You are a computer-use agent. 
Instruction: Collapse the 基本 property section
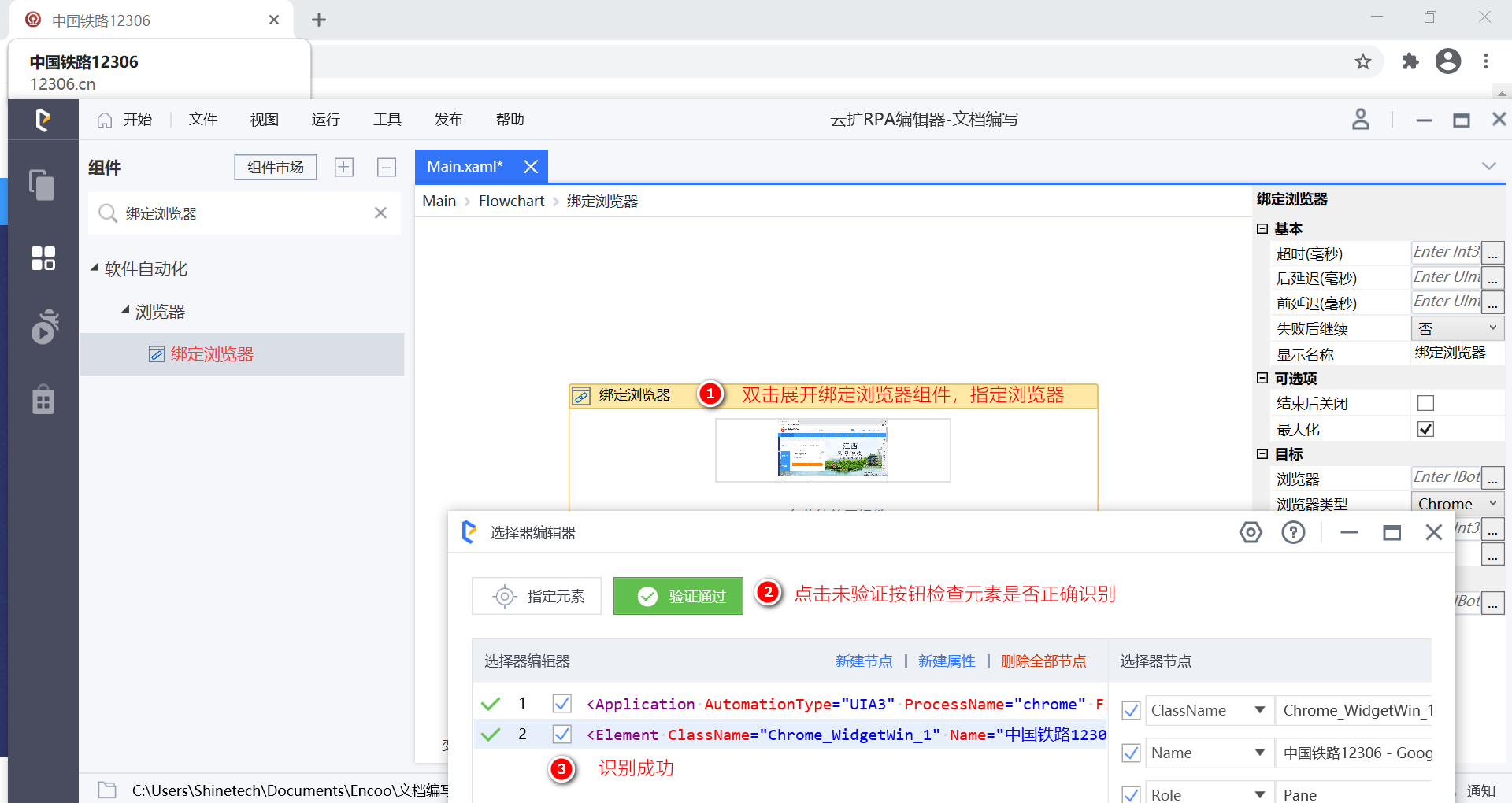(x=1262, y=229)
